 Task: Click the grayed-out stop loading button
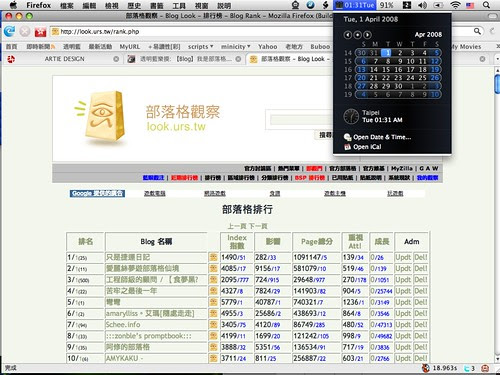coord(25,32)
